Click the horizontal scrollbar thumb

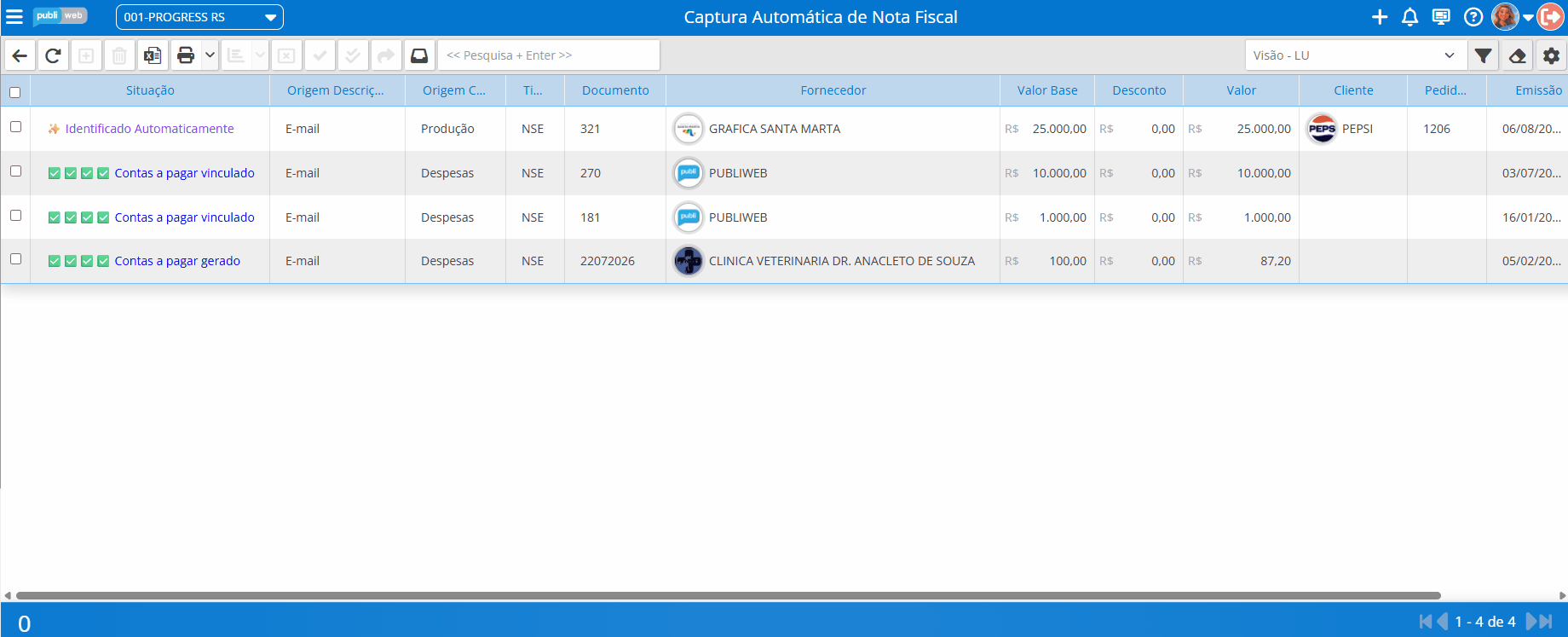729,595
